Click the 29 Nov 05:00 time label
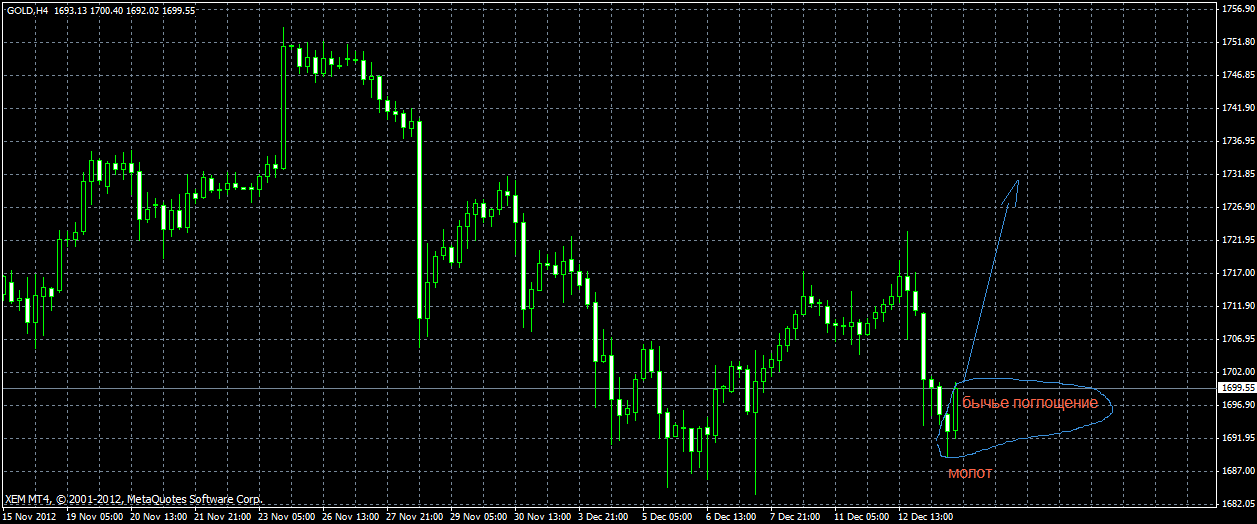Image resolution: width=1257 pixels, height=524 pixels. coord(479,517)
